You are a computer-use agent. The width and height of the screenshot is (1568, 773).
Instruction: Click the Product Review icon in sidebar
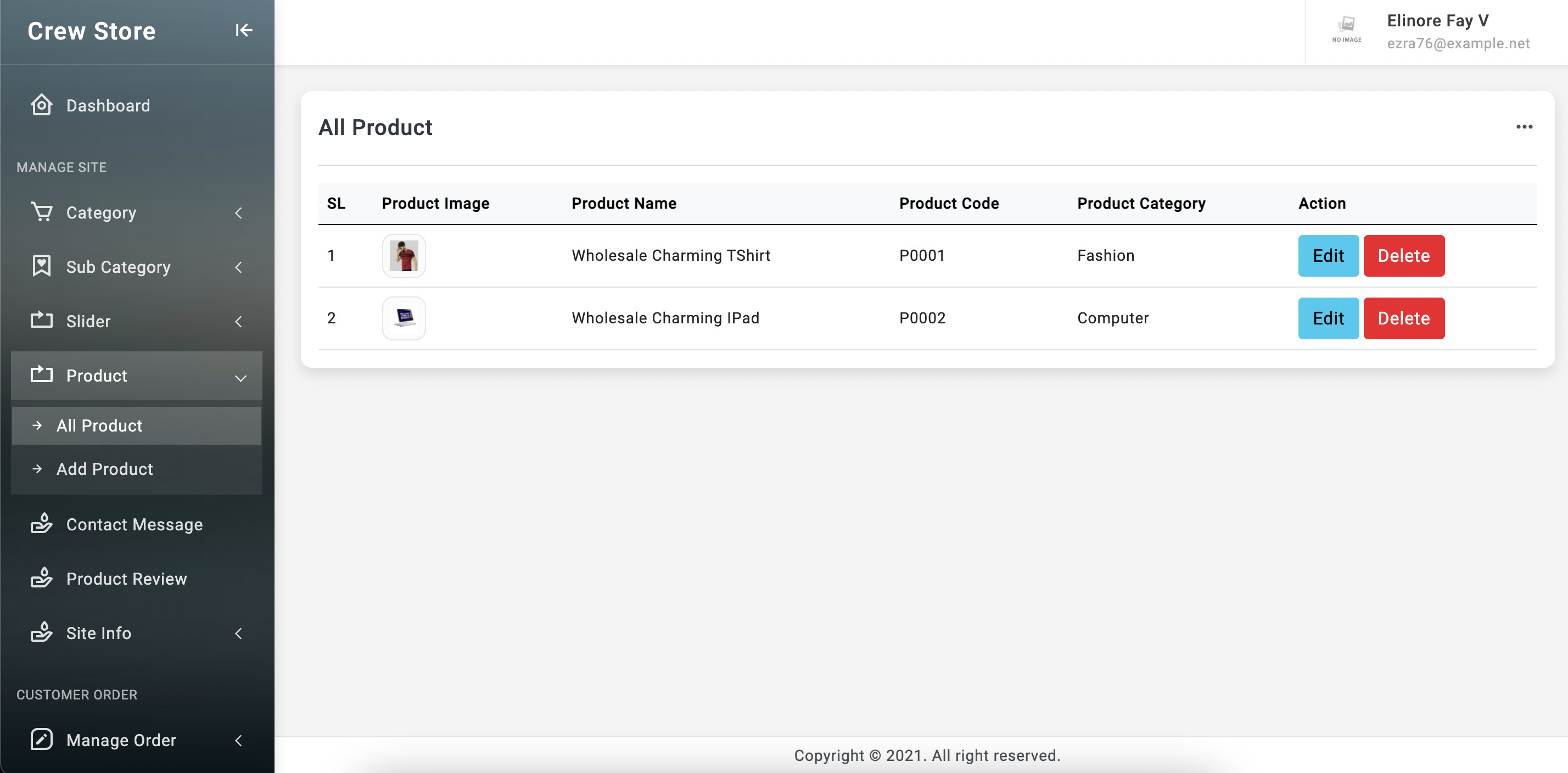tap(41, 577)
